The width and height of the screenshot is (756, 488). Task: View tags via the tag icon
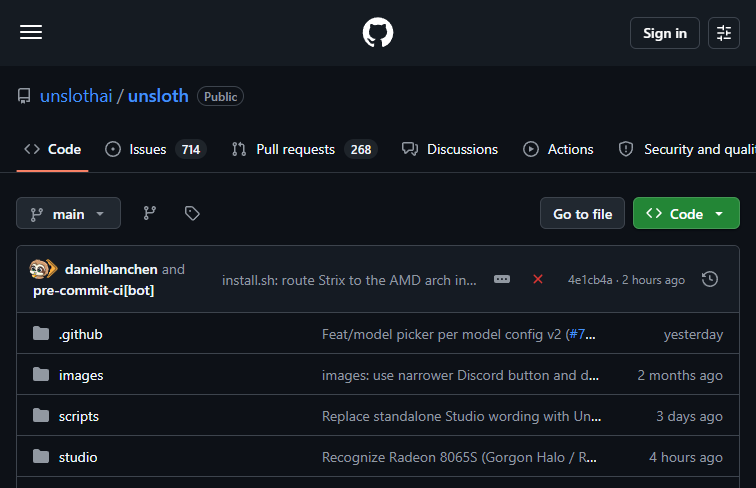click(192, 213)
